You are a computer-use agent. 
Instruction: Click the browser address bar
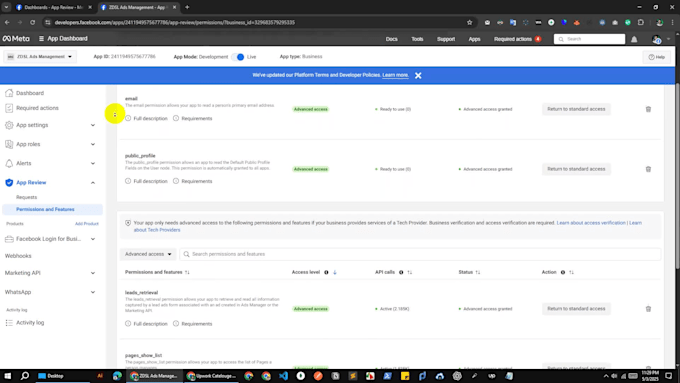tap(260, 23)
